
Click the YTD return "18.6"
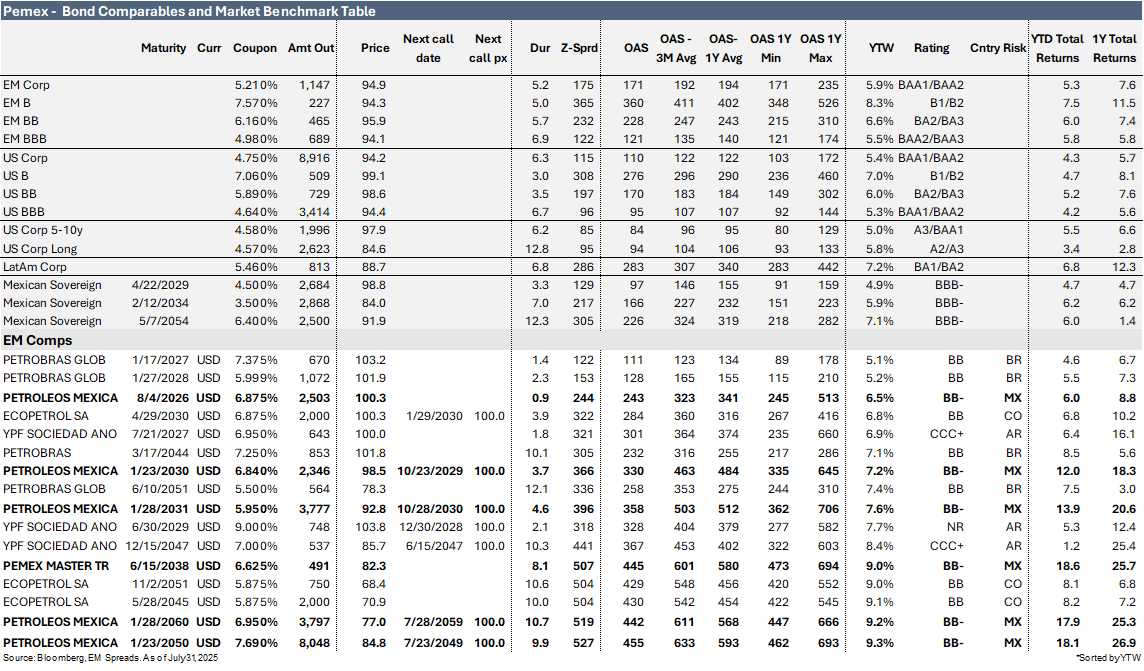tap(1067, 566)
